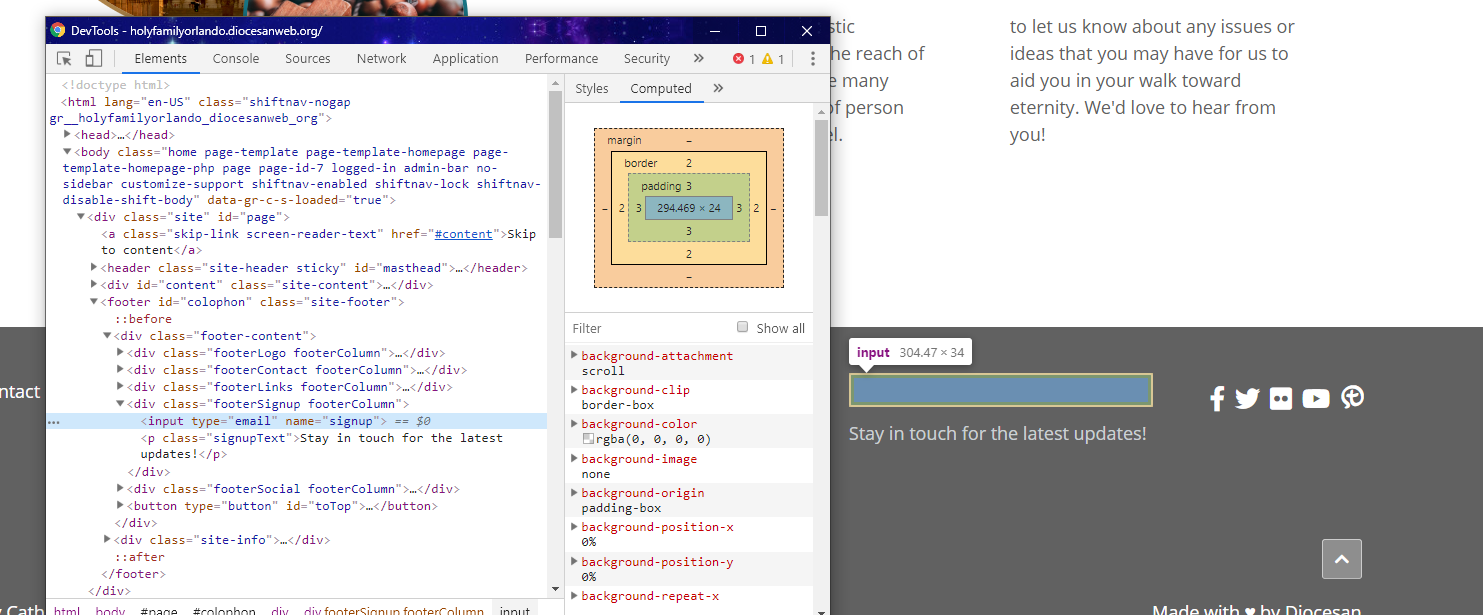Open the Facebook icon in footer
Screen dimensions: 1483x615
coord(1217,398)
